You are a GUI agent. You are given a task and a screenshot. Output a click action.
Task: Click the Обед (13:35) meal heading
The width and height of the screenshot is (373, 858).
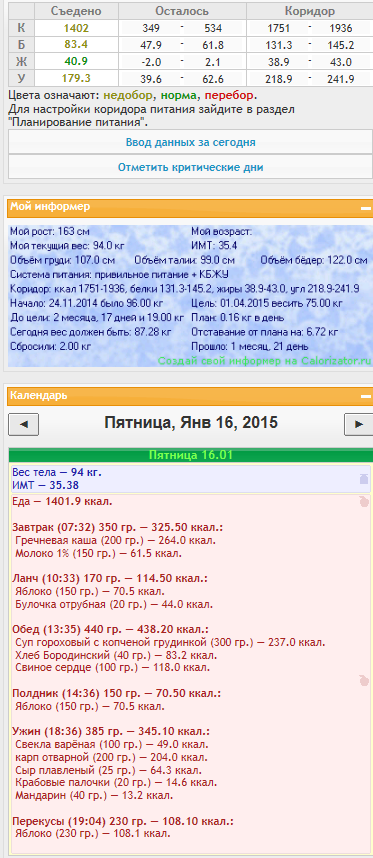110,630
